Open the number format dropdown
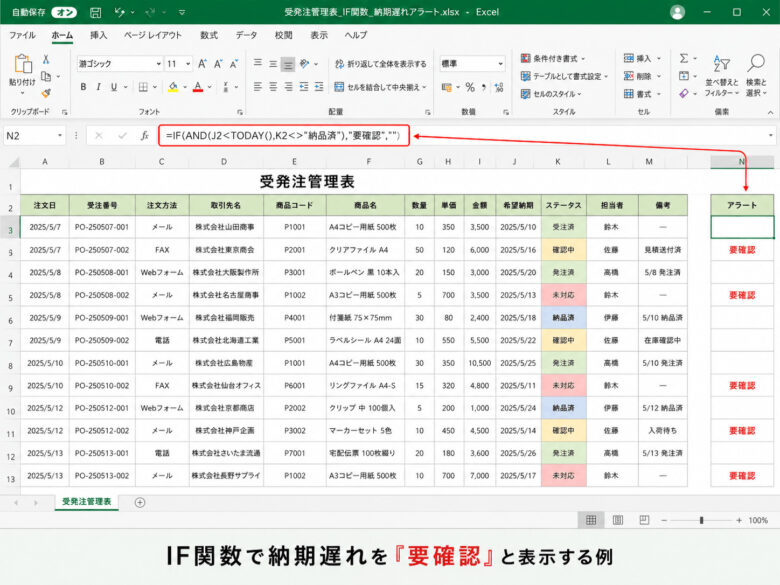 click(x=500, y=64)
